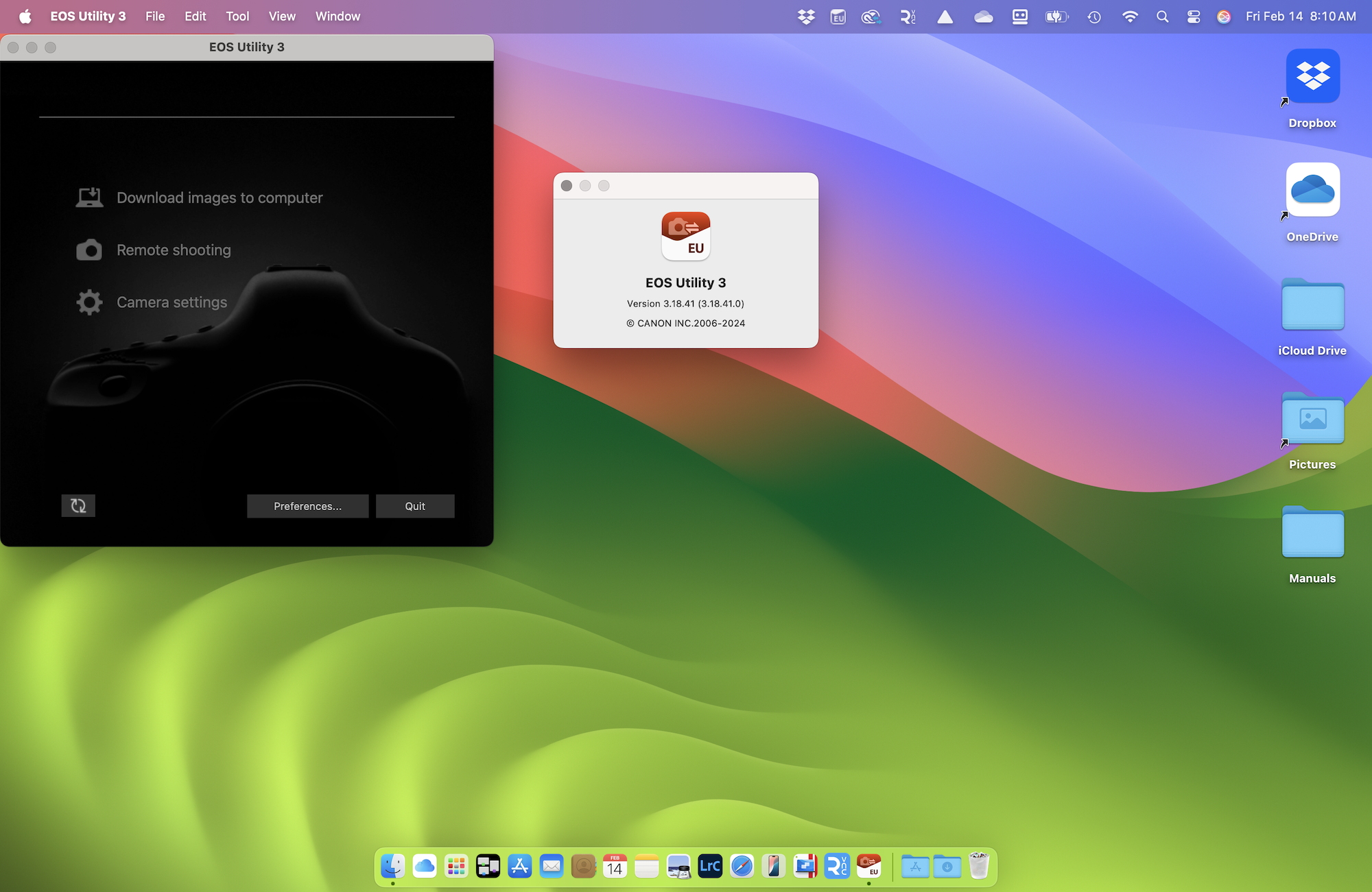Click the Wi-Fi status icon
The width and height of the screenshot is (1372, 892).
point(1130,16)
